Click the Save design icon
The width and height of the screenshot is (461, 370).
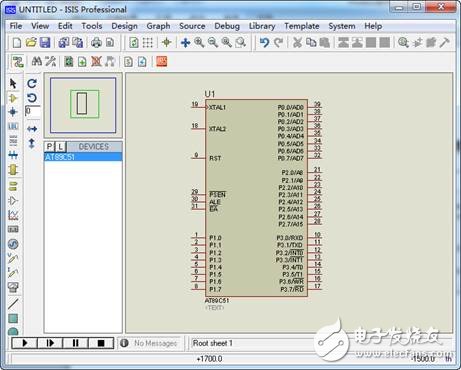[x=45, y=42]
